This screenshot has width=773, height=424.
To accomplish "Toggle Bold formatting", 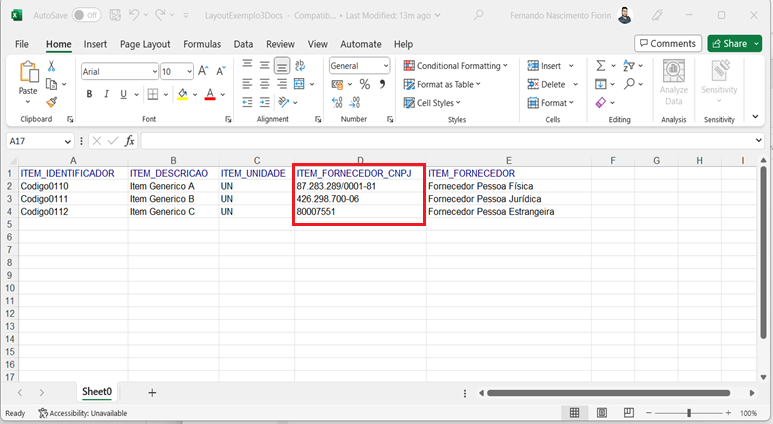I will pos(89,95).
